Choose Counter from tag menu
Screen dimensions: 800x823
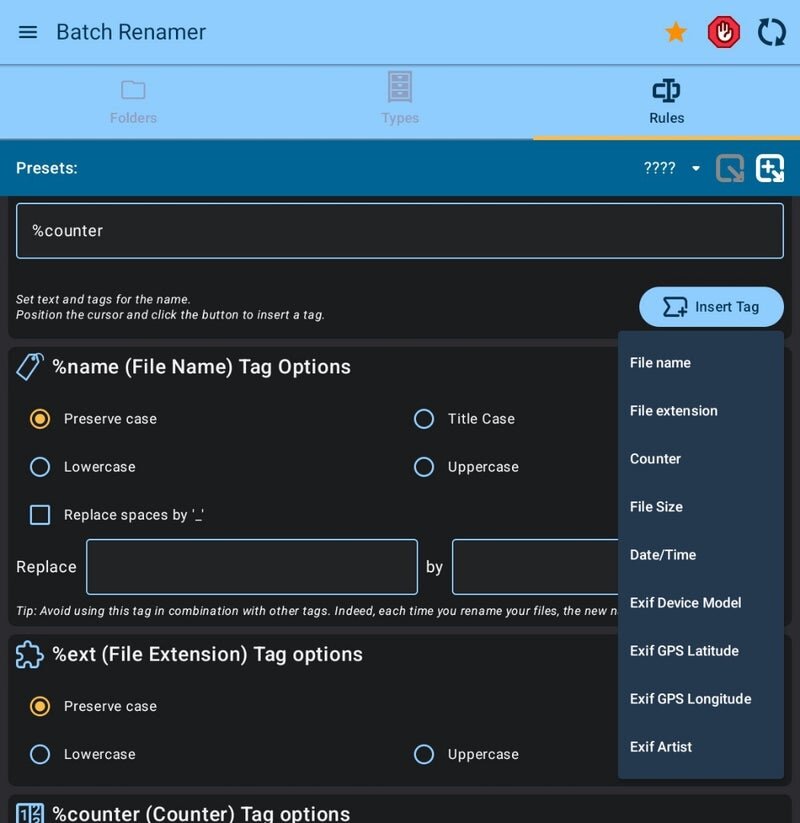coord(701,459)
